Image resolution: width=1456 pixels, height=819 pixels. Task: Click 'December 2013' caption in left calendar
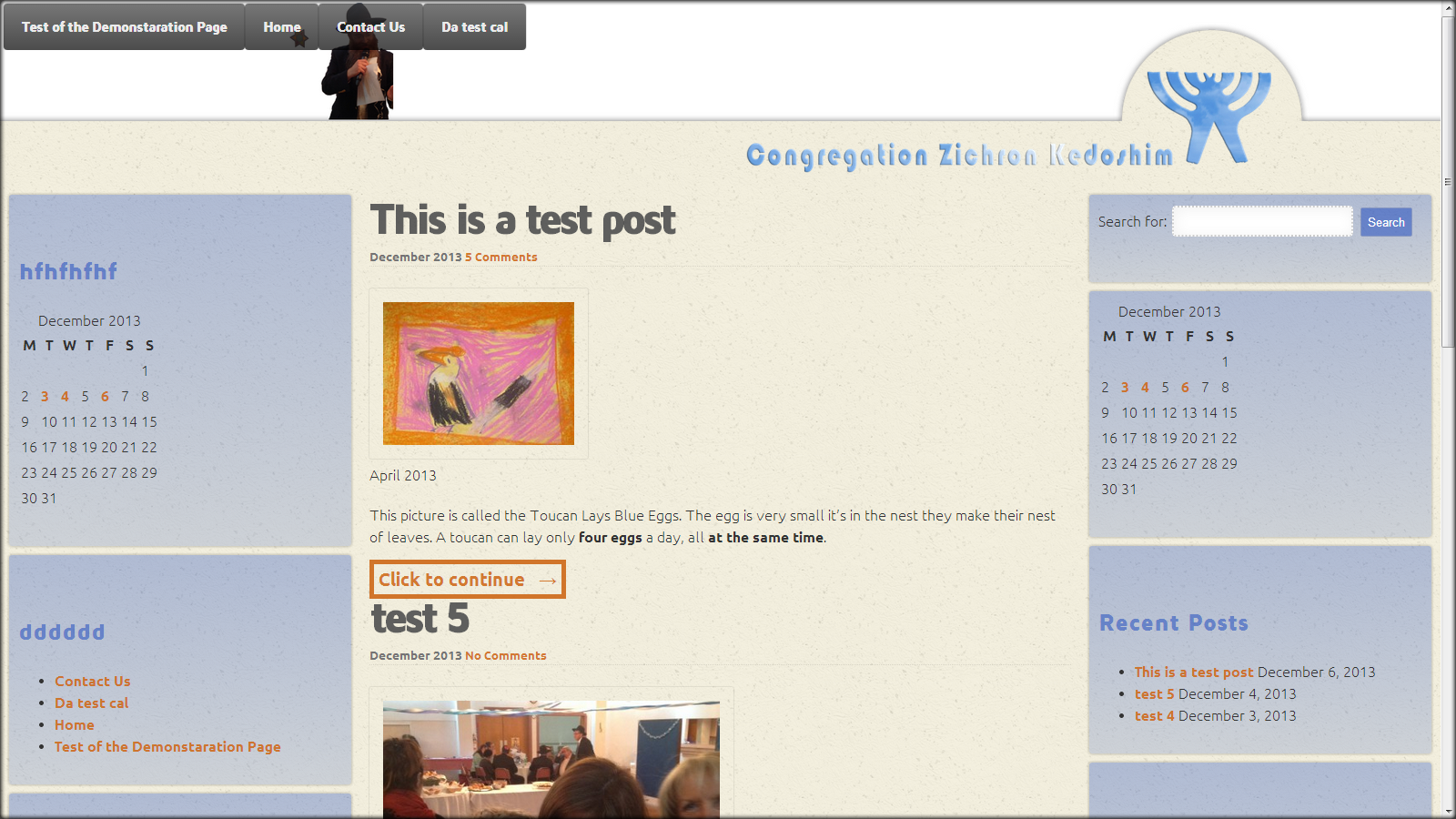[x=89, y=321]
